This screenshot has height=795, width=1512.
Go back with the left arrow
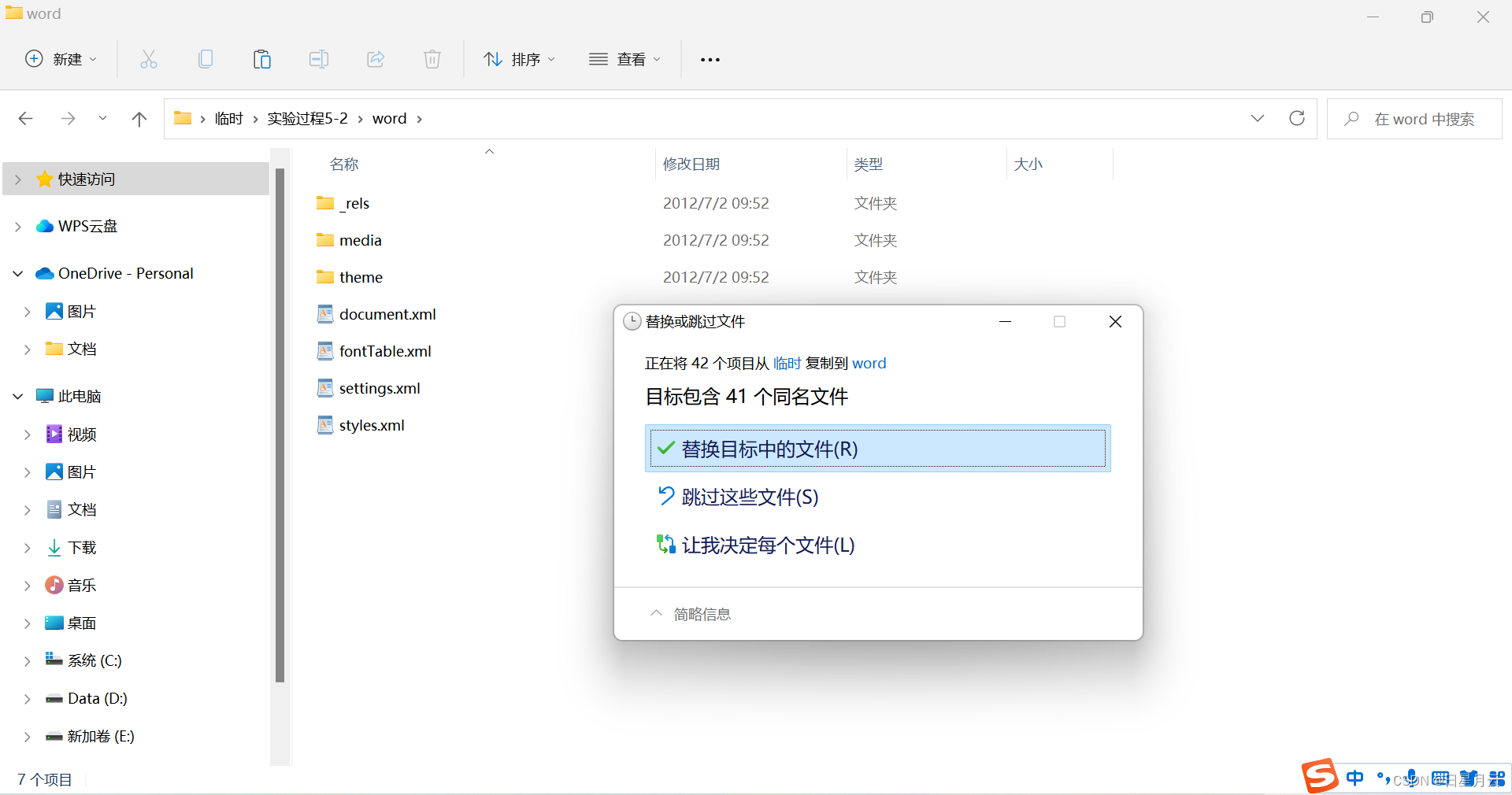pyautogui.click(x=25, y=119)
